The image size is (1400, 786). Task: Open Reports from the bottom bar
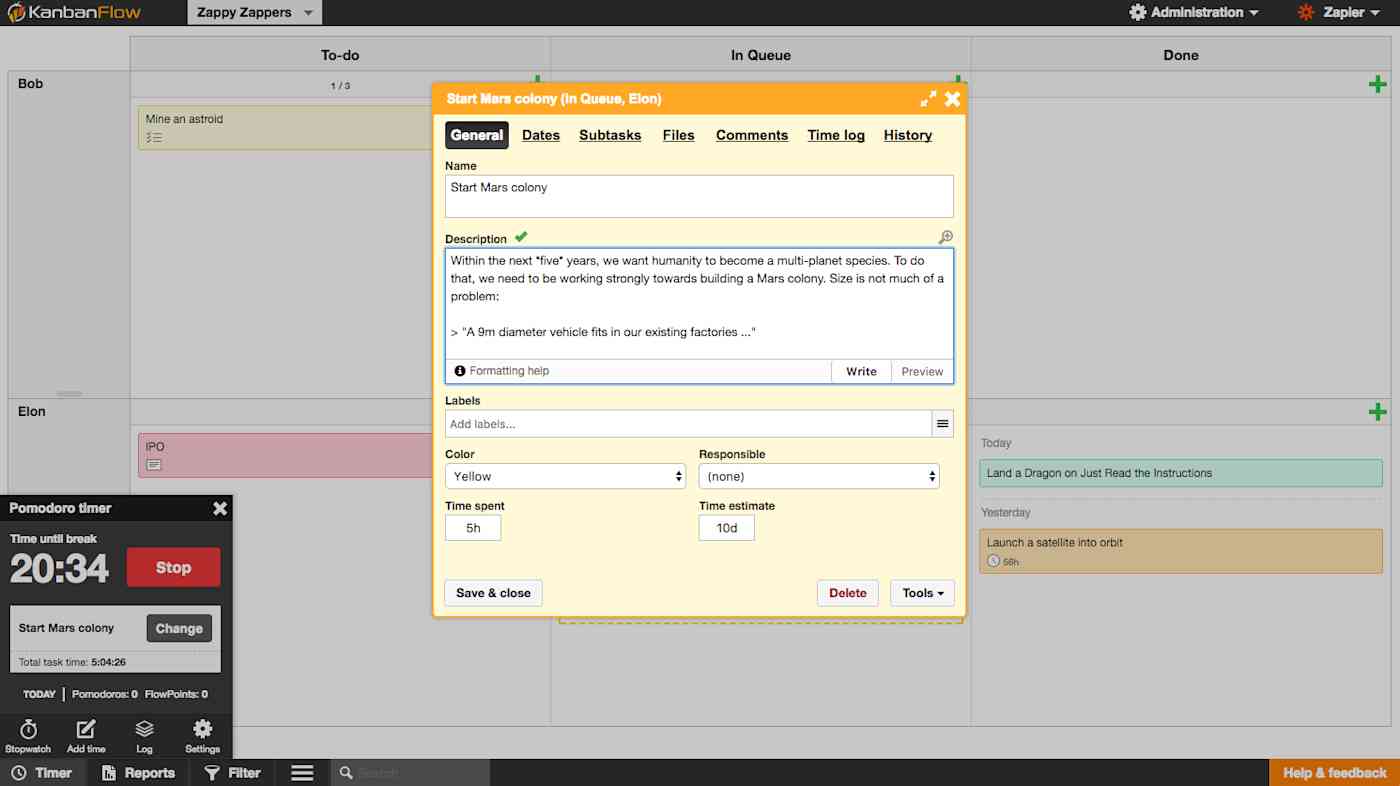(x=138, y=772)
